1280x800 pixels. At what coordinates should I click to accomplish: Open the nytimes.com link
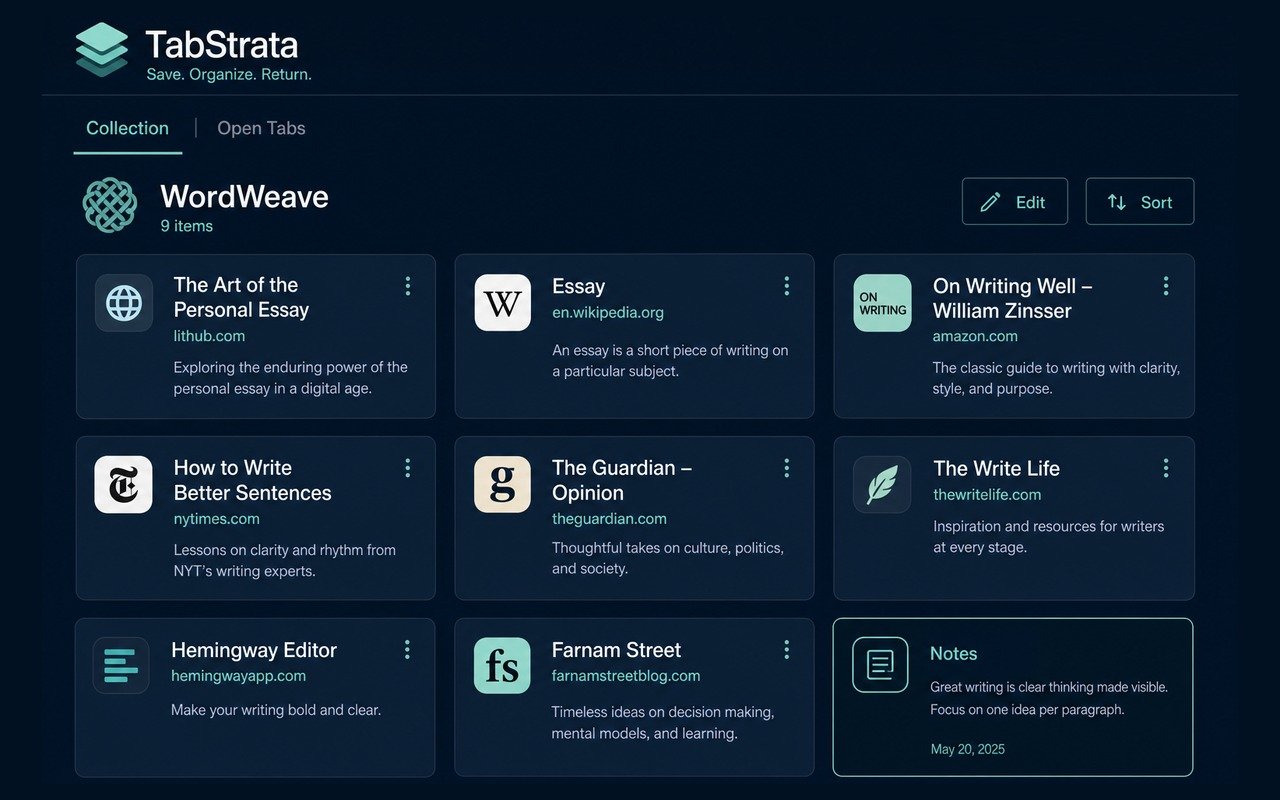tap(216, 518)
